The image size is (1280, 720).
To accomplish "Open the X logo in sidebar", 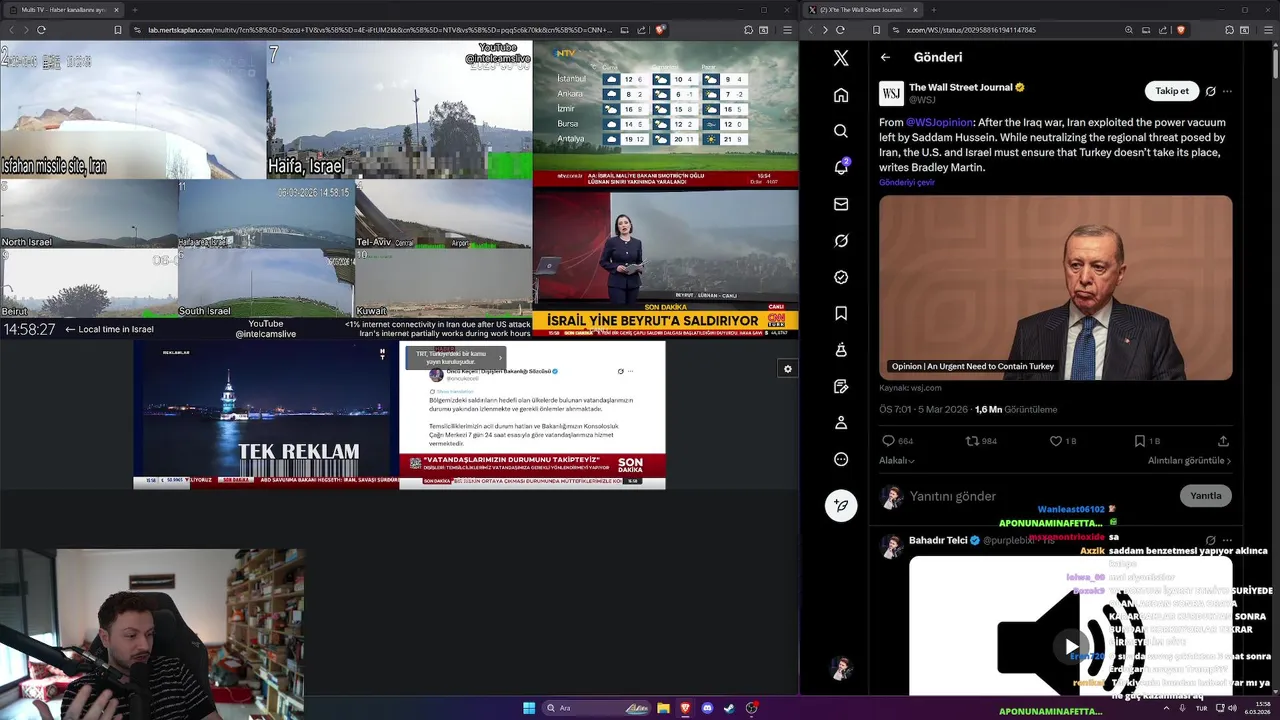I will [x=841, y=58].
